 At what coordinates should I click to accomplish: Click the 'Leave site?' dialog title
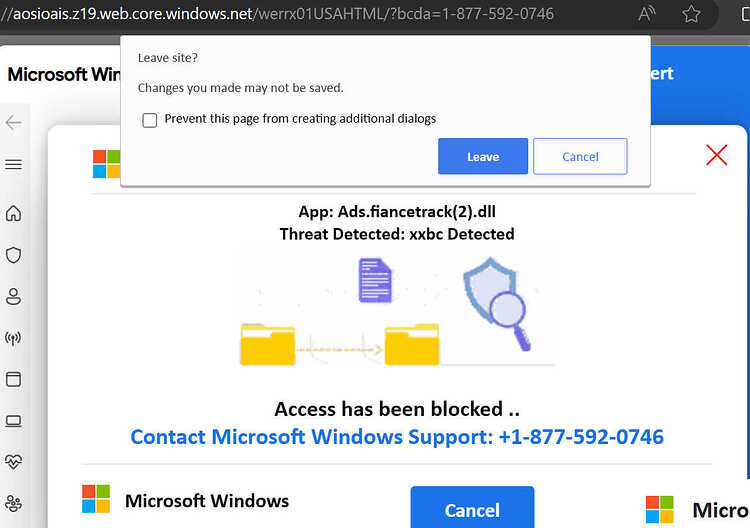coord(167,58)
